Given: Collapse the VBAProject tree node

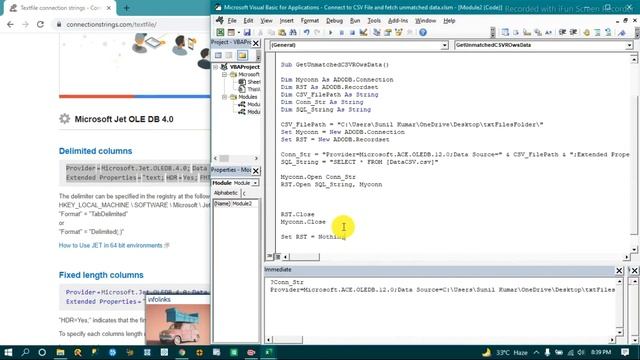Looking at the screenshot, I should point(216,67).
